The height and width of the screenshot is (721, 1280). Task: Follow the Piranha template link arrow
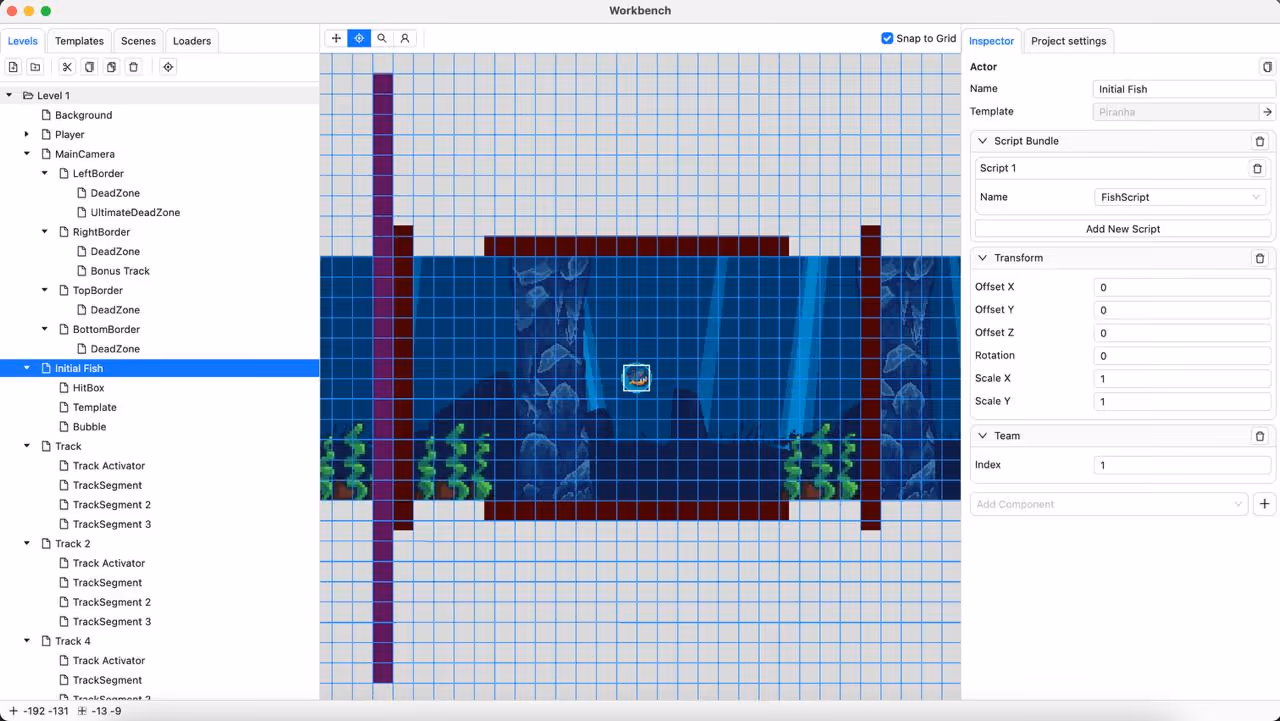tap(1267, 112)
